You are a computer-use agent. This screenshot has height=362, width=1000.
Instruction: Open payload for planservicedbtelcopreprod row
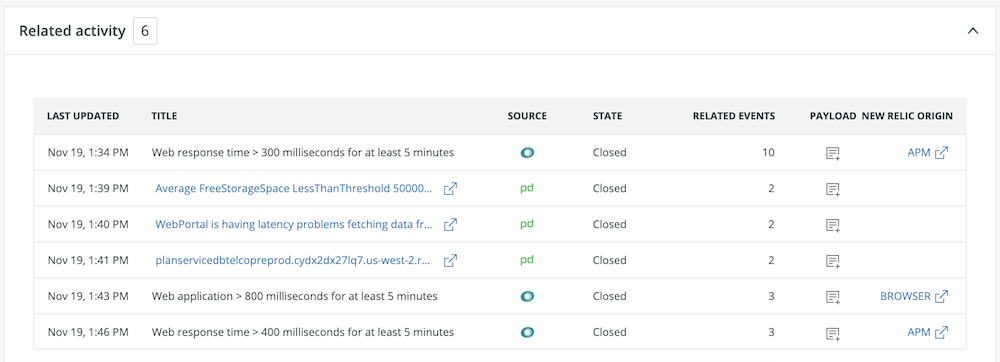coord(833,261)
